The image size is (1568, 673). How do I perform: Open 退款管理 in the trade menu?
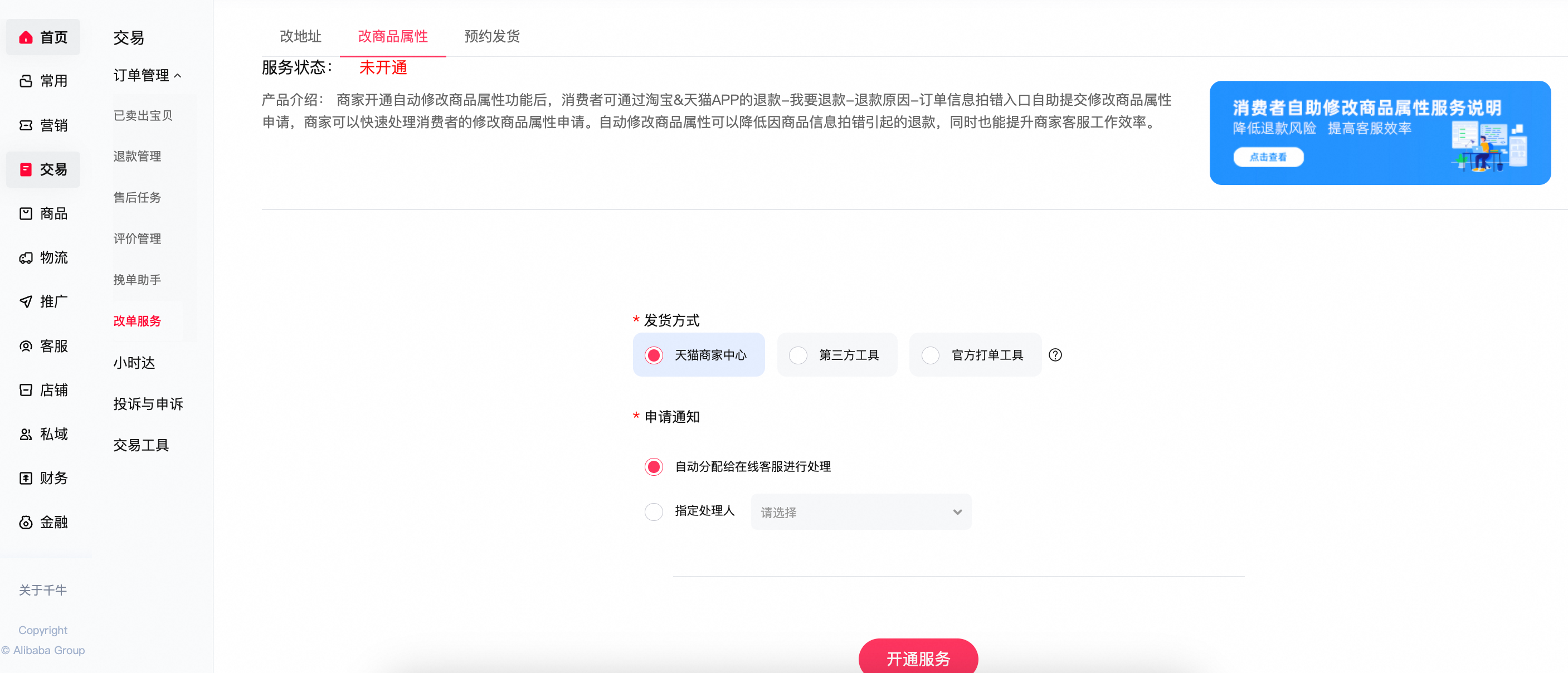point(137,156)
